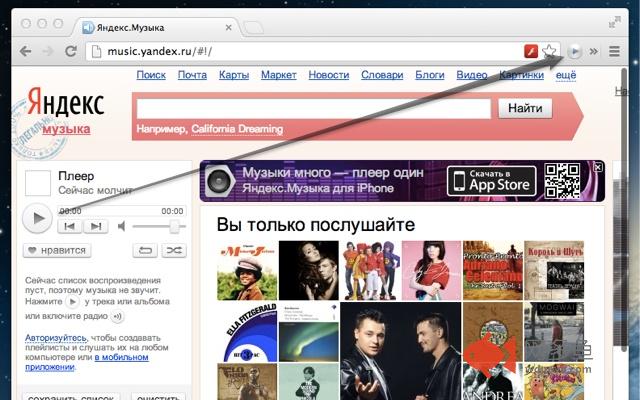Click the play extension button in toolbar

[574, 51]
